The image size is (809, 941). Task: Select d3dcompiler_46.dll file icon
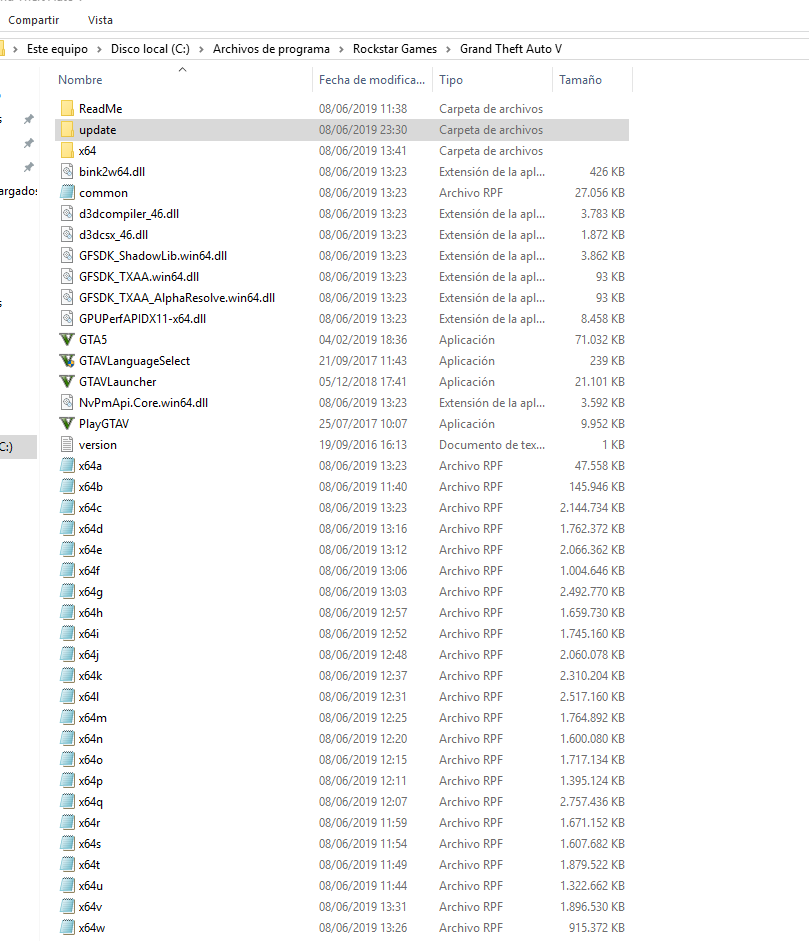coord(67,214)
